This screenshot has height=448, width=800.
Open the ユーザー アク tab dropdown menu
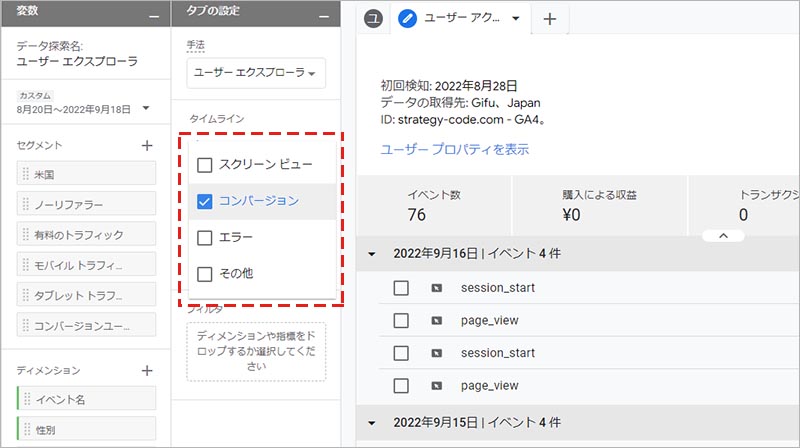[516, 18]
